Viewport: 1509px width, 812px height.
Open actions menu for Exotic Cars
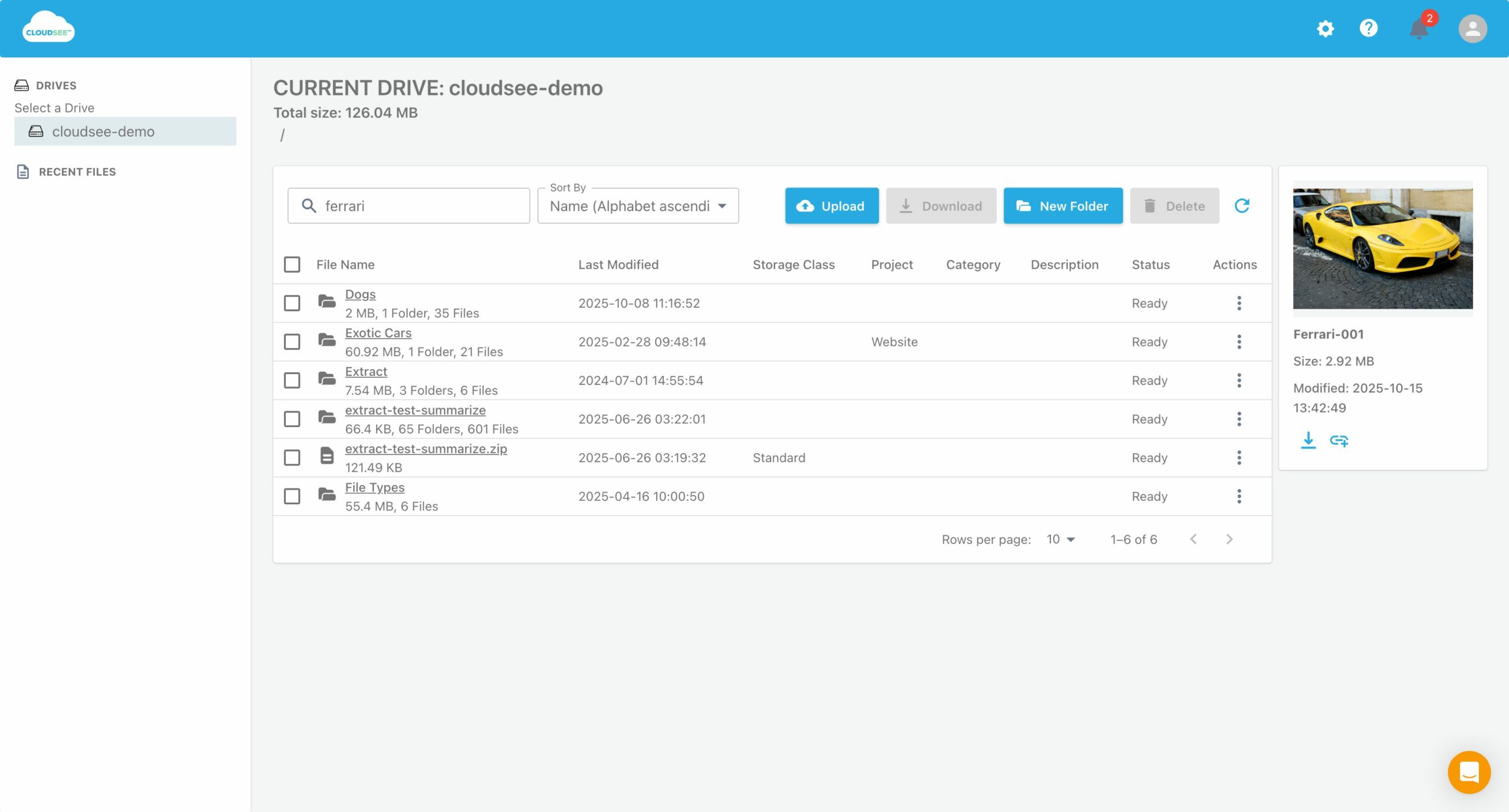pyautogui.click(x=1238, y=342)
